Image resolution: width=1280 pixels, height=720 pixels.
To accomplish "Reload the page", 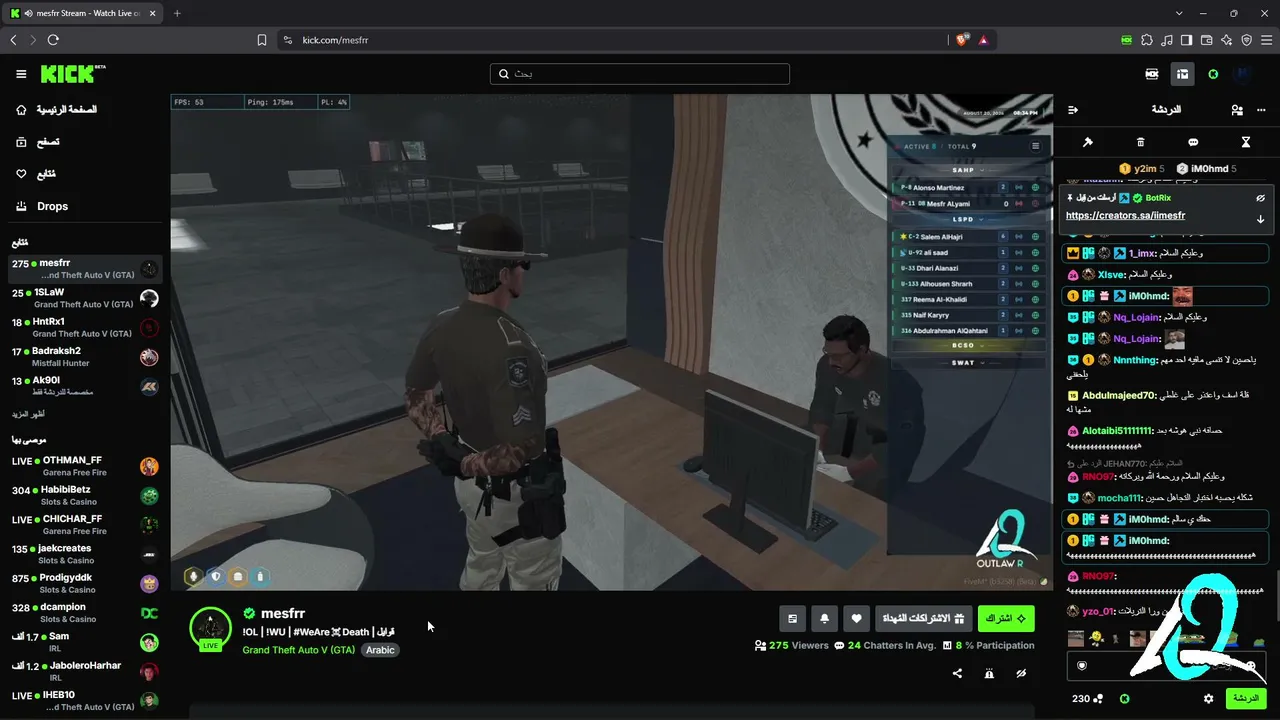I will [x=53, y=40].
